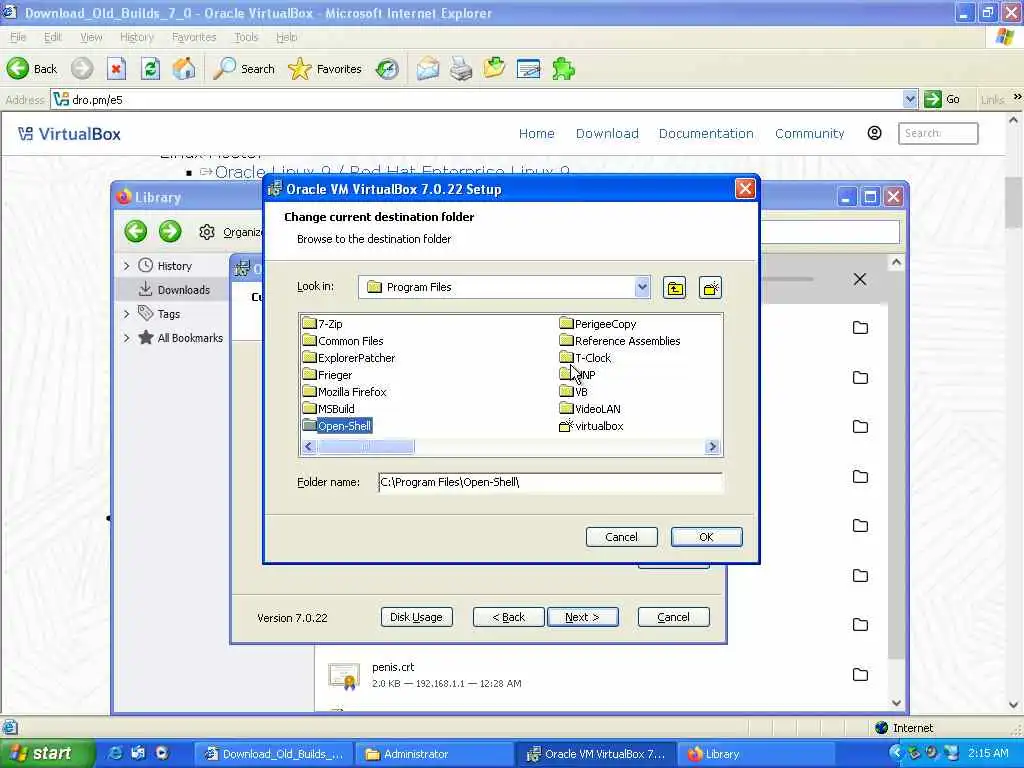Open the Tools menu in IE

coord(246,37)
